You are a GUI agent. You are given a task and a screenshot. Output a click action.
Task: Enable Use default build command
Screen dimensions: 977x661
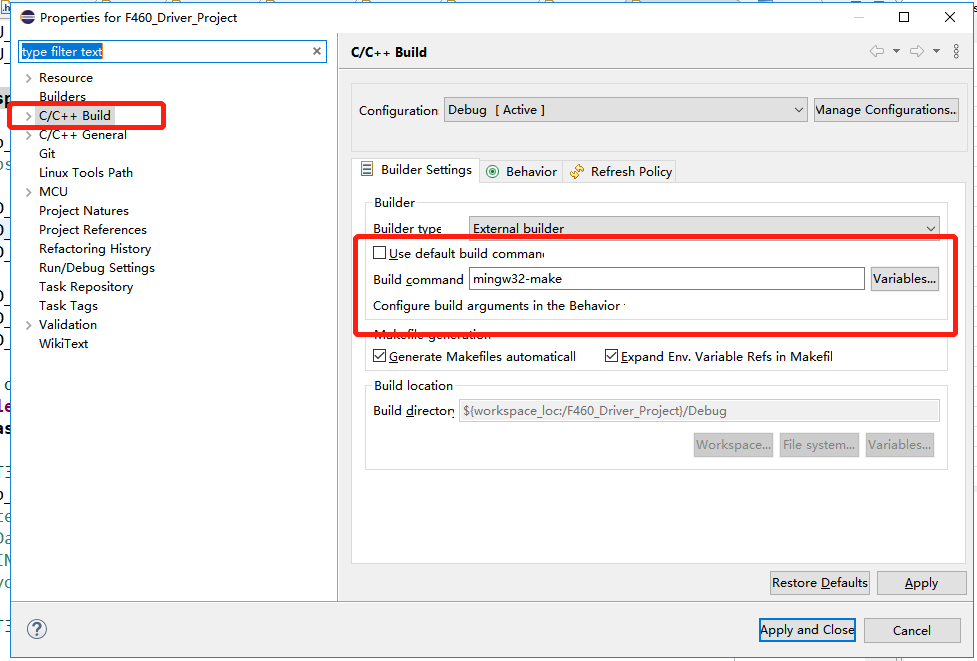(x=378, y=252)
